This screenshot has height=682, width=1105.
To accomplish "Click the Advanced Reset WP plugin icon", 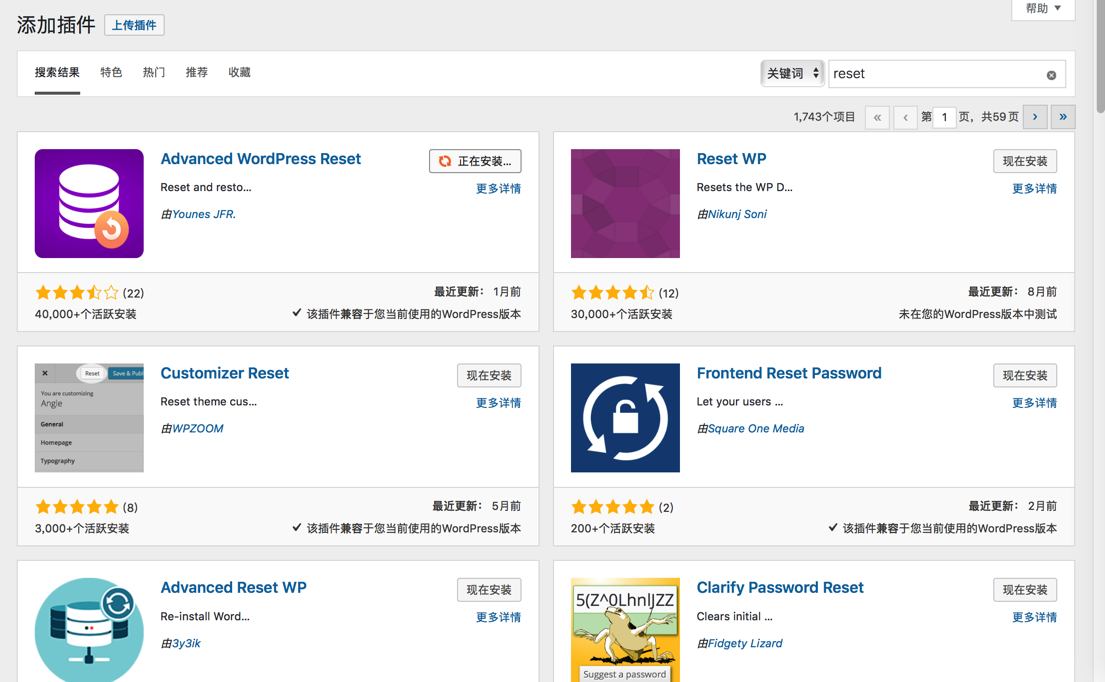I will [89, 630].
